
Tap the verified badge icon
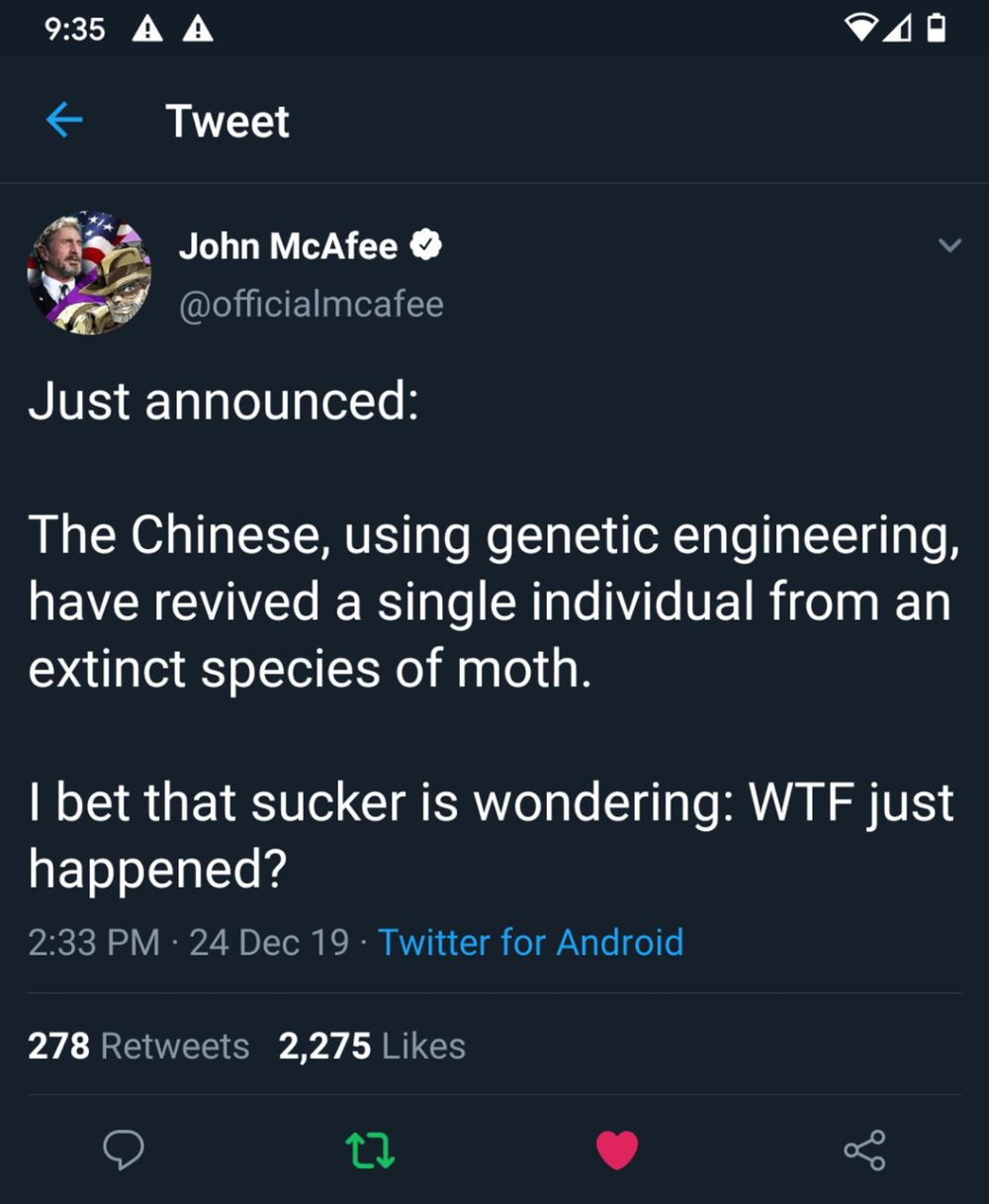coord(425,245)
